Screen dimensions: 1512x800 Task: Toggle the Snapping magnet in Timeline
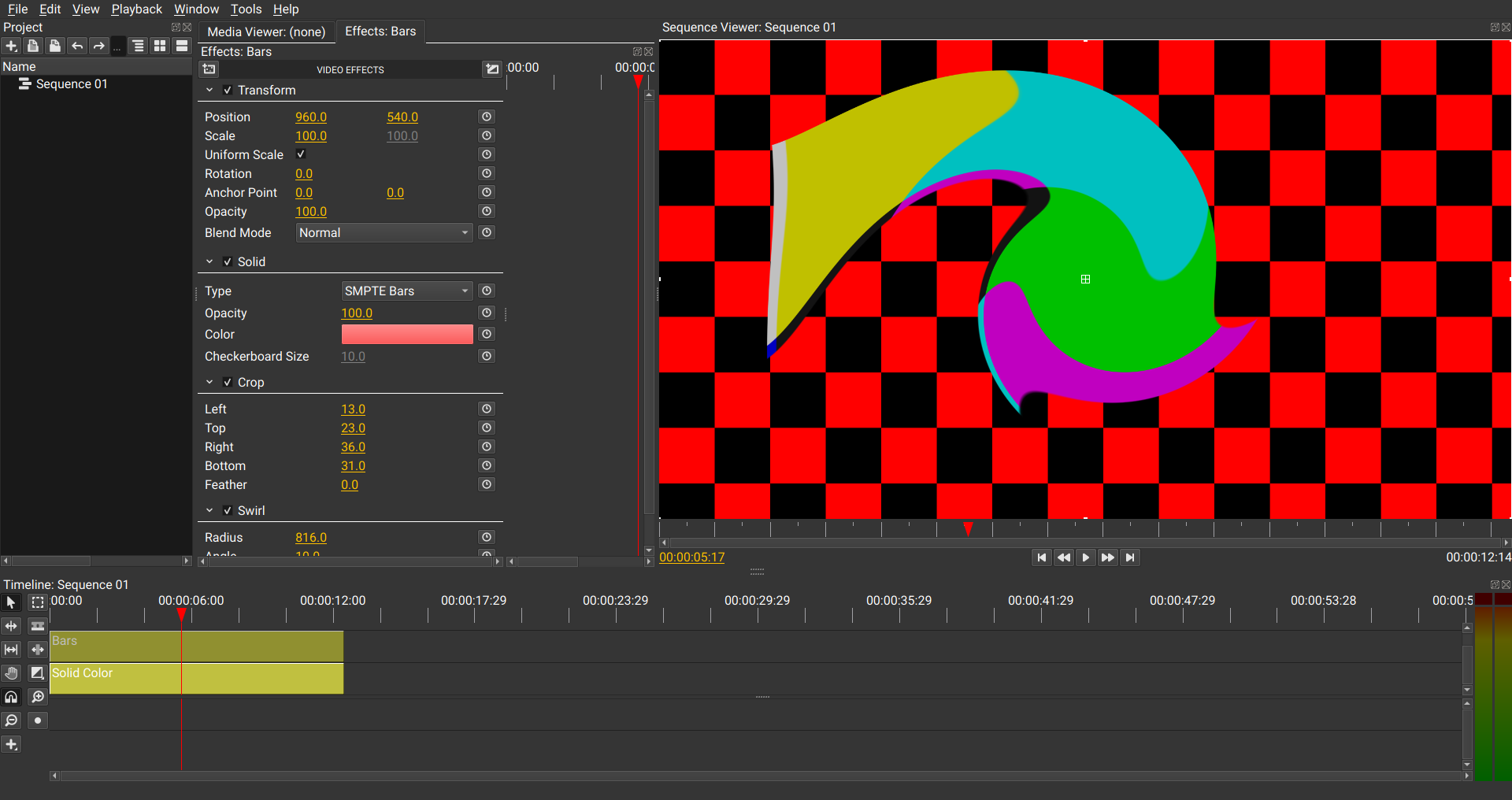[x=11, y=697]
